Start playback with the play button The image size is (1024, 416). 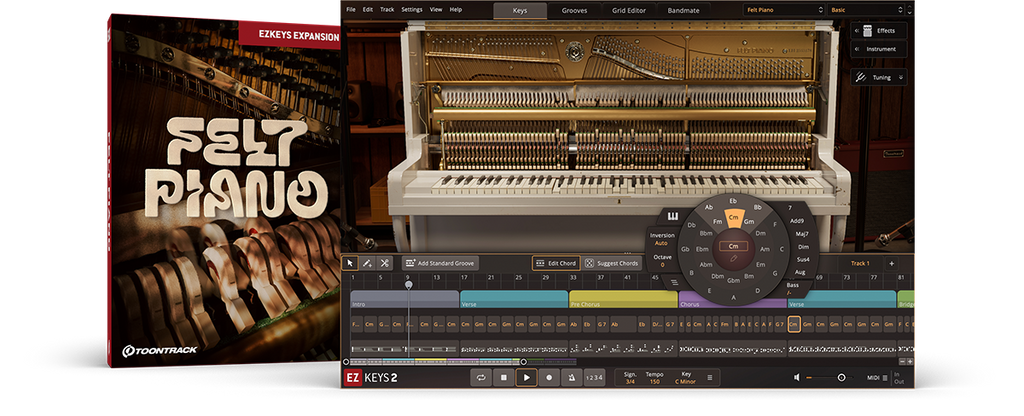[526, 377]
